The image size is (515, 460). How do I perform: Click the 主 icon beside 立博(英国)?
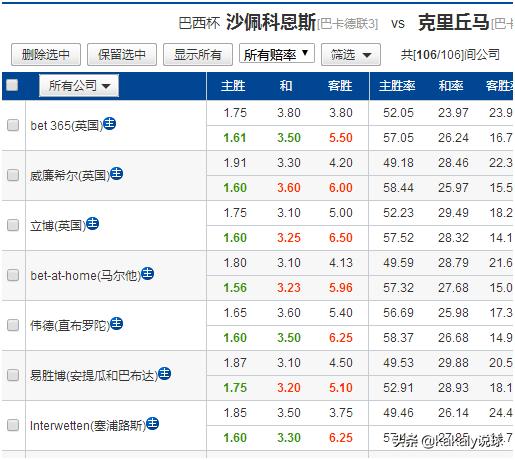coord(92,224)
